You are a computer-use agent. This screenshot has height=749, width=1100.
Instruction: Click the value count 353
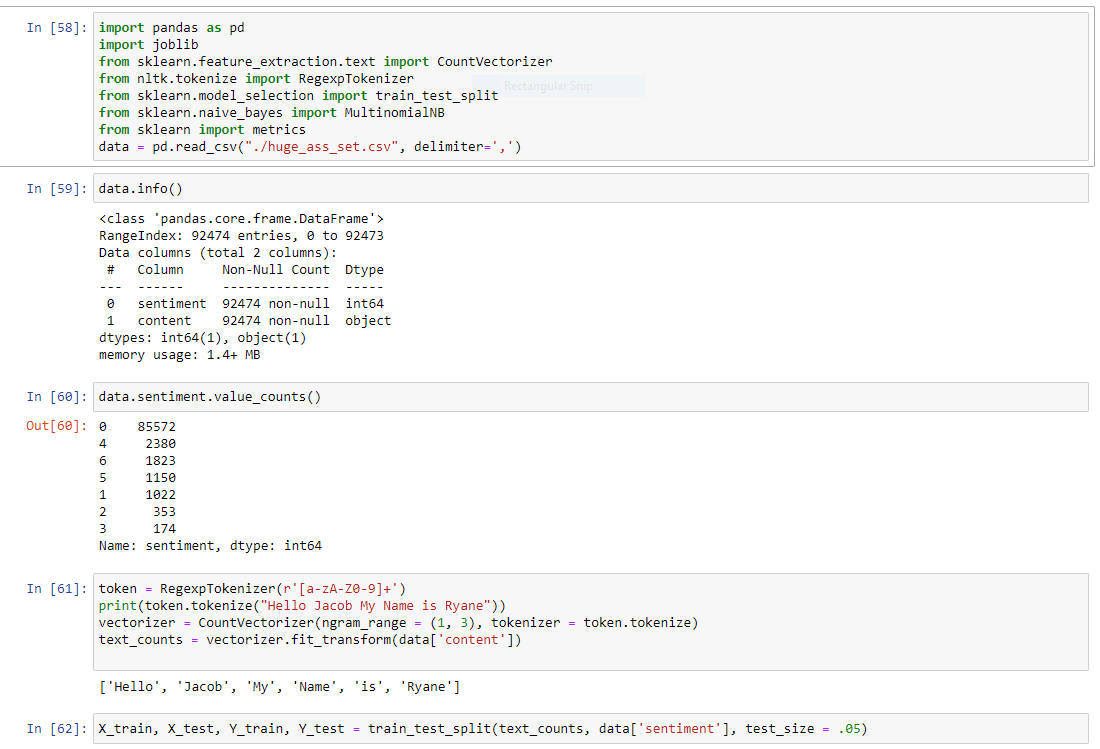(165, 512)
